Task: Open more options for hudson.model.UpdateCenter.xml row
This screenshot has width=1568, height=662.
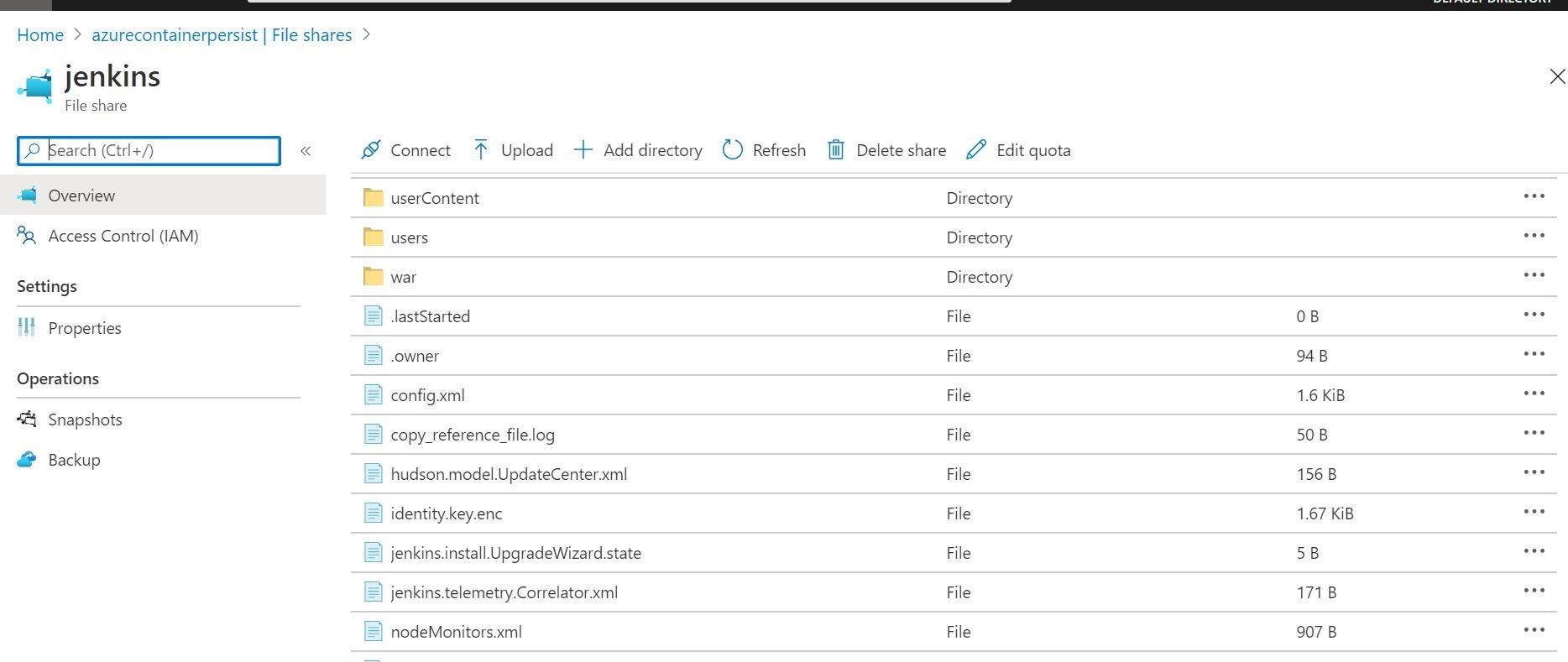Action: point(1534,472)
